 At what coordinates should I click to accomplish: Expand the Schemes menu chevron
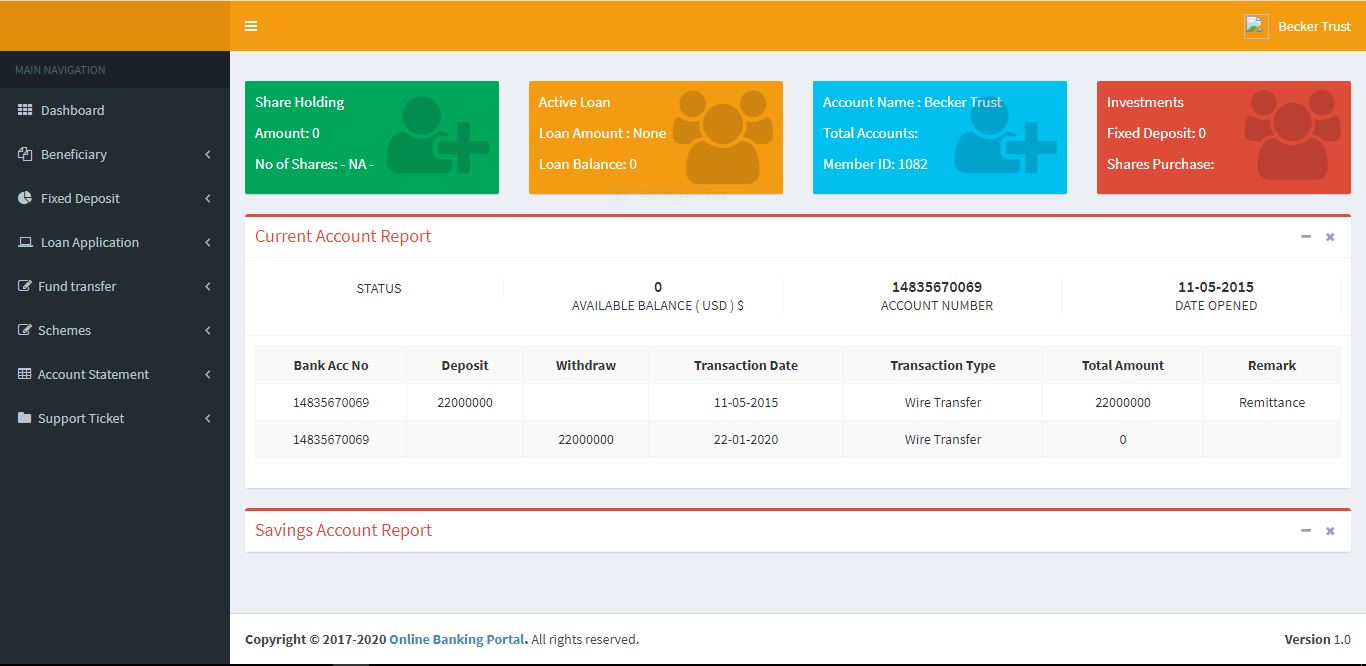coord(208,331)
